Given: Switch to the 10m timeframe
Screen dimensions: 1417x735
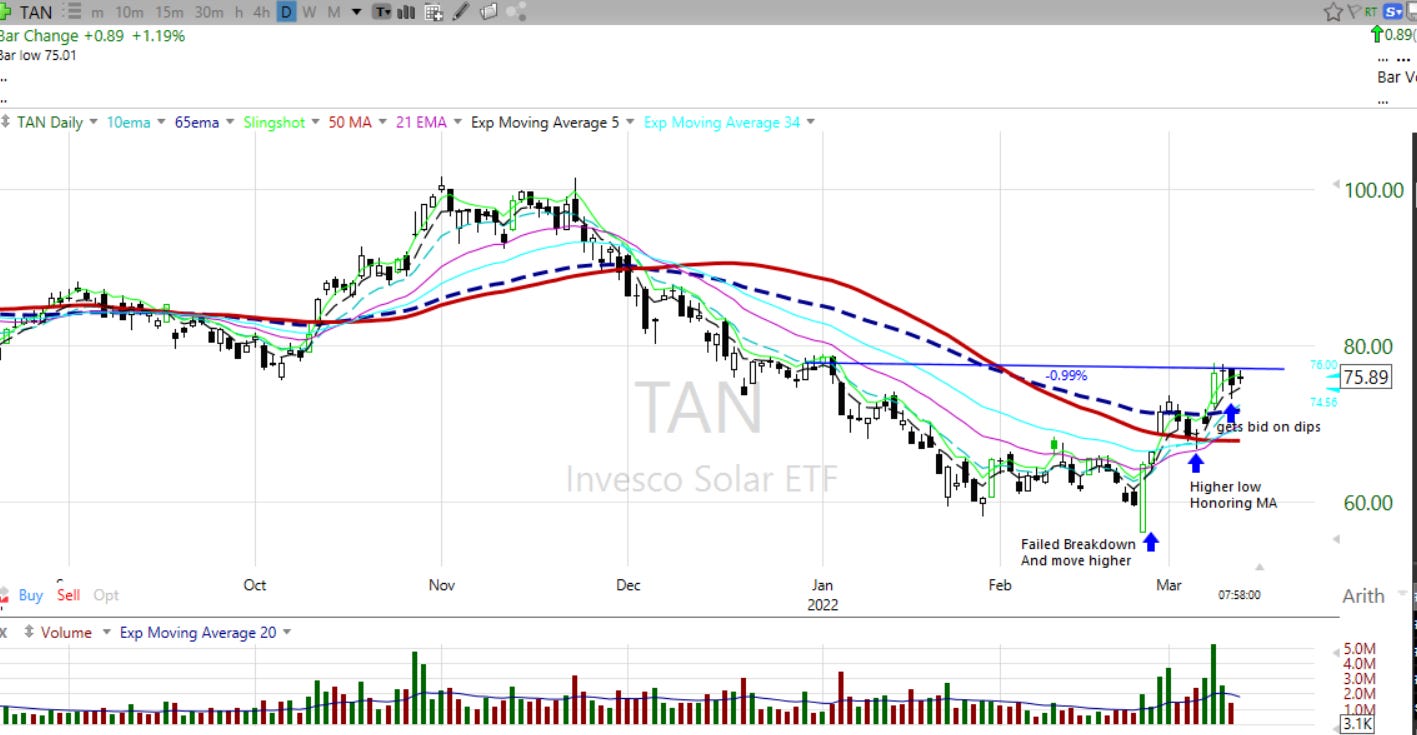Looking at the screenshot, I should (x=128, y=13).
